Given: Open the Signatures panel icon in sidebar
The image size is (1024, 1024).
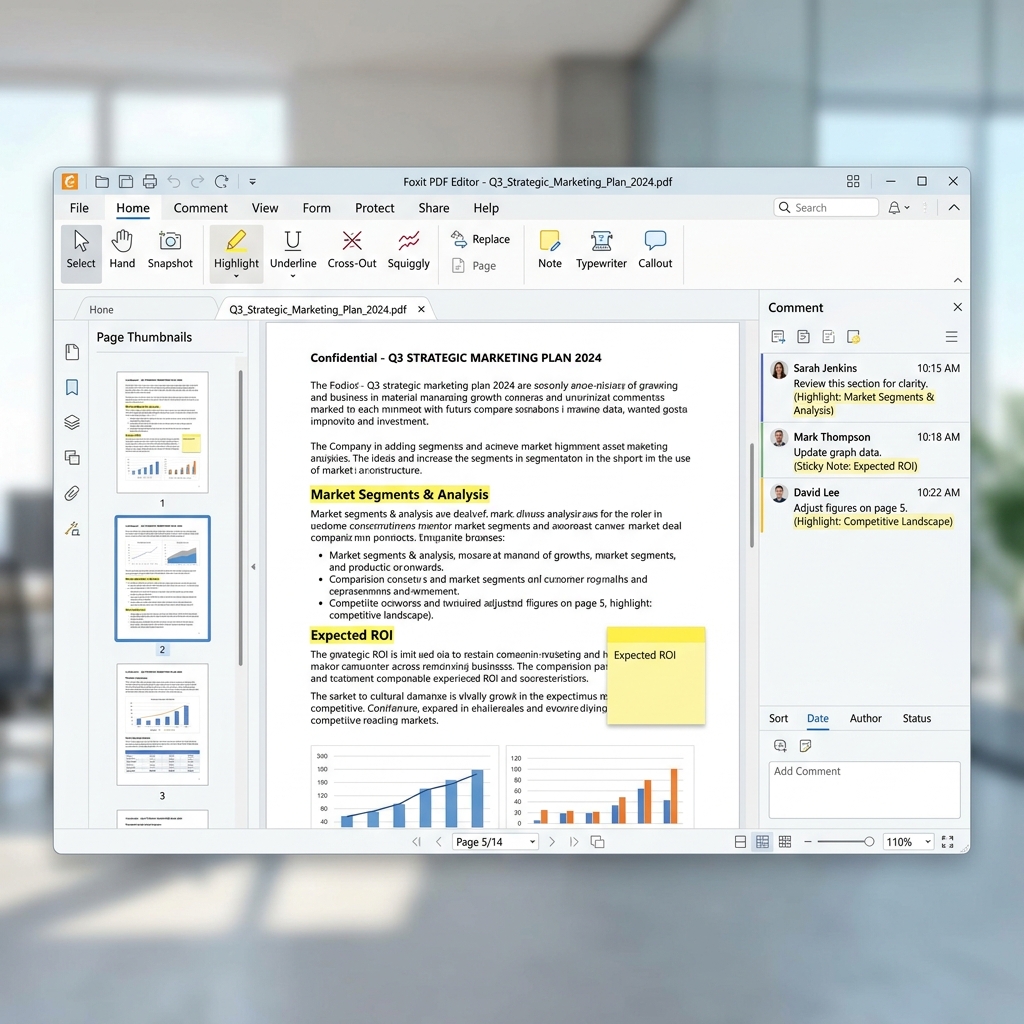Looking at the screenshot, I should tap(72, 528).
